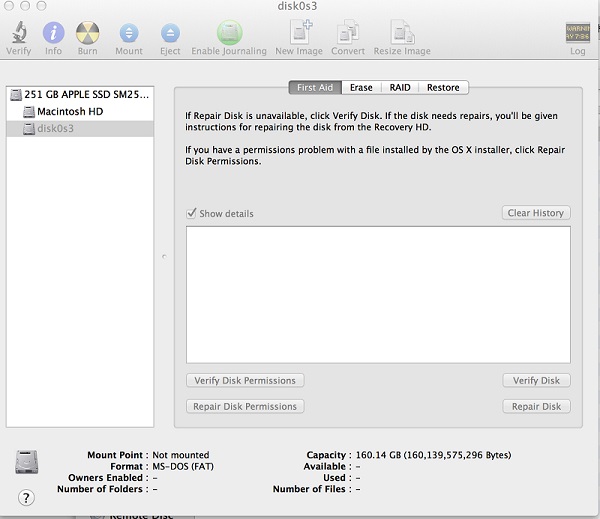Open the RAID tab

[x=400, y=88]
